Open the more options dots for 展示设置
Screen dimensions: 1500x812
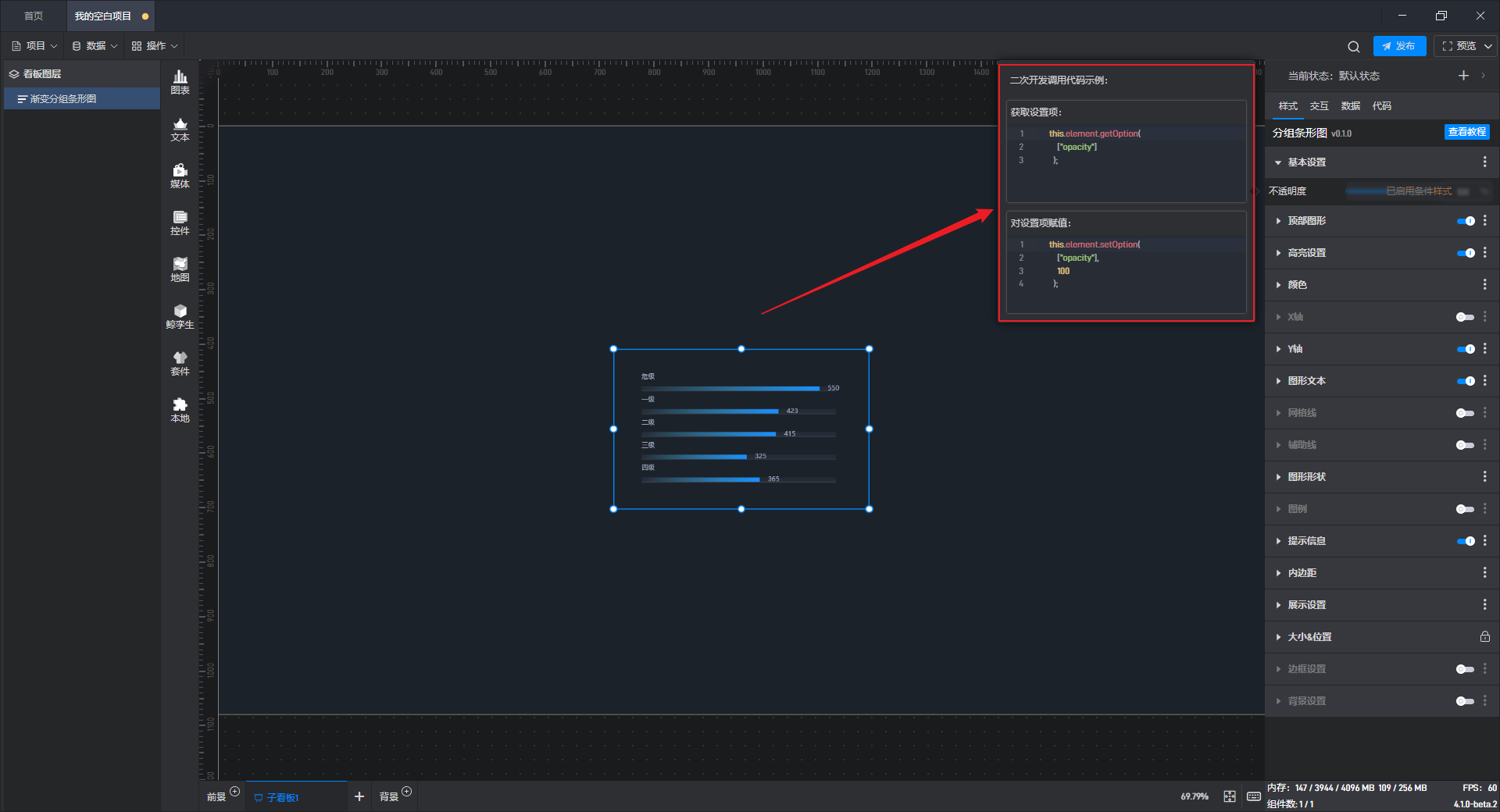(x=1484, y=604)
